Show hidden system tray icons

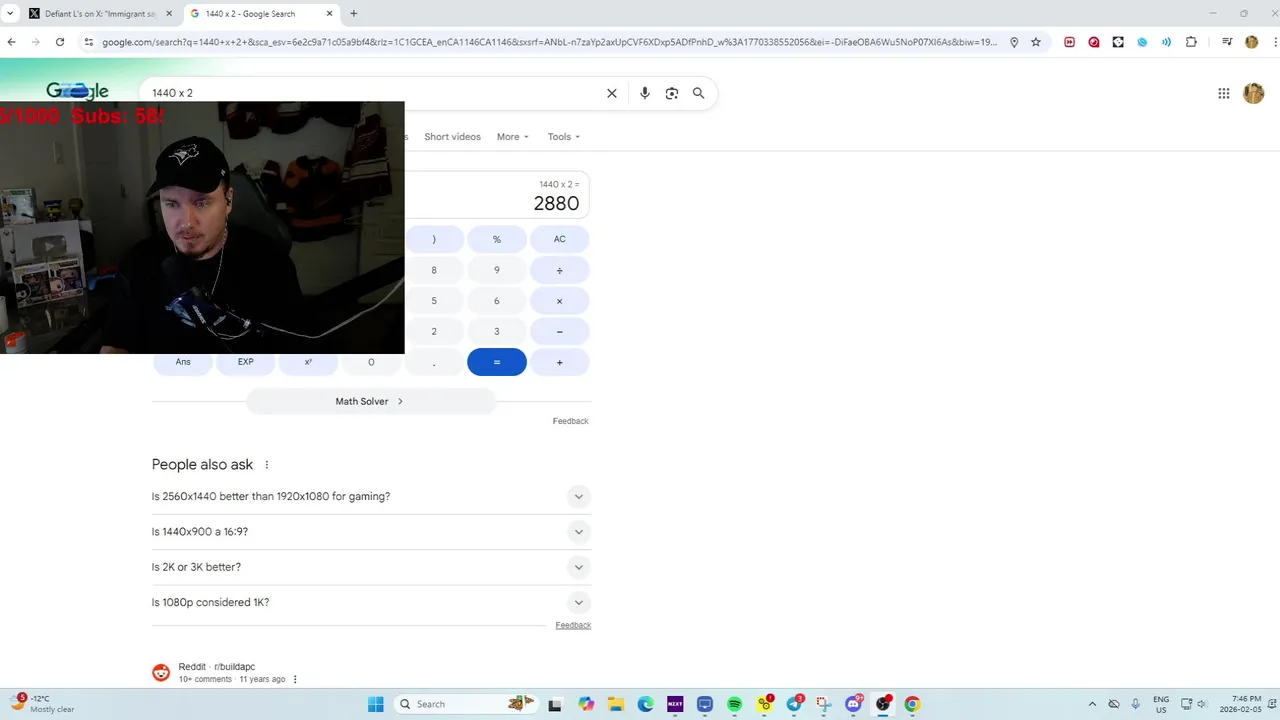[x=1092, y=704]
